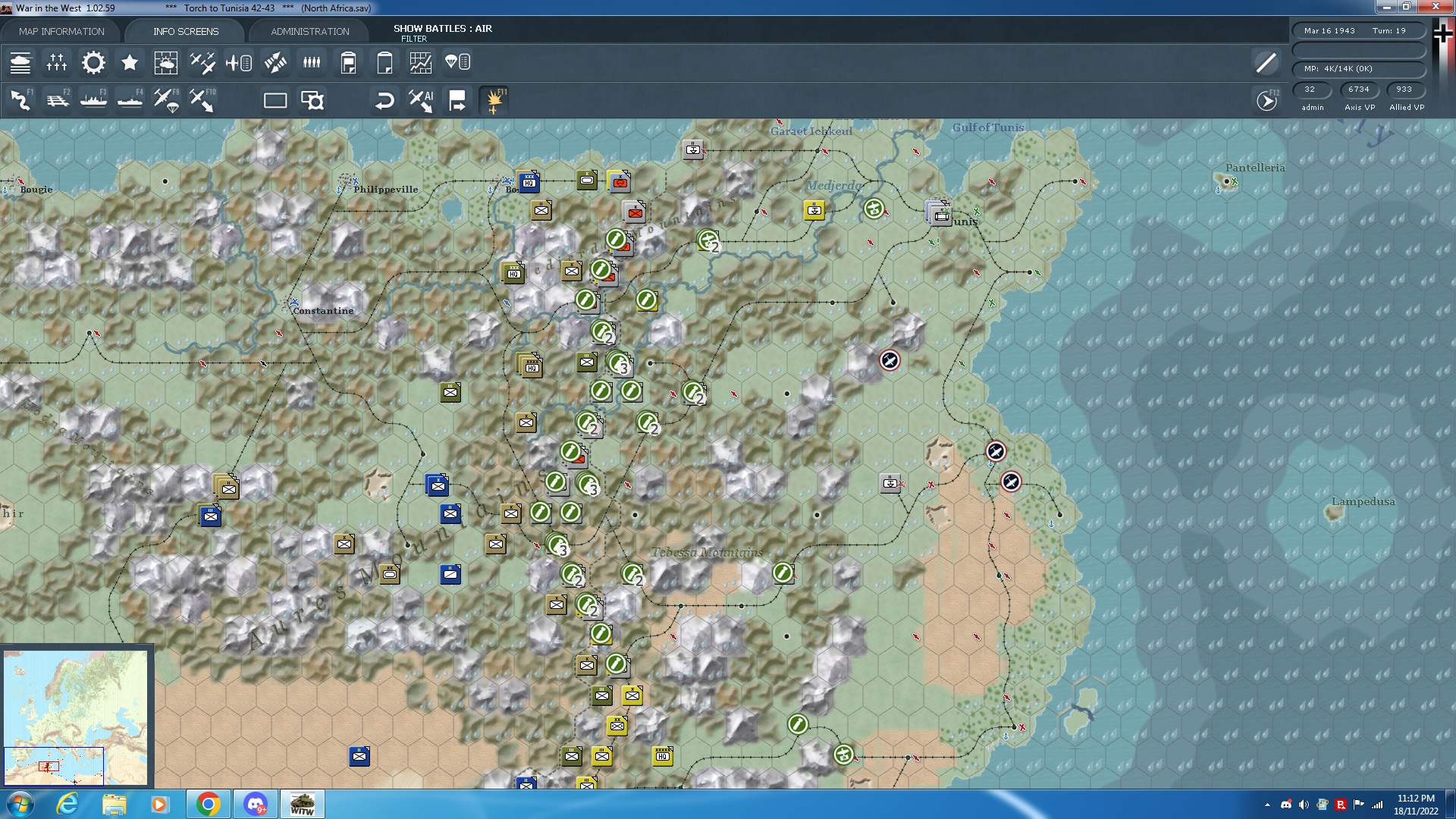Select the F1 movement mode arrow icon

(x=20, y=100)
